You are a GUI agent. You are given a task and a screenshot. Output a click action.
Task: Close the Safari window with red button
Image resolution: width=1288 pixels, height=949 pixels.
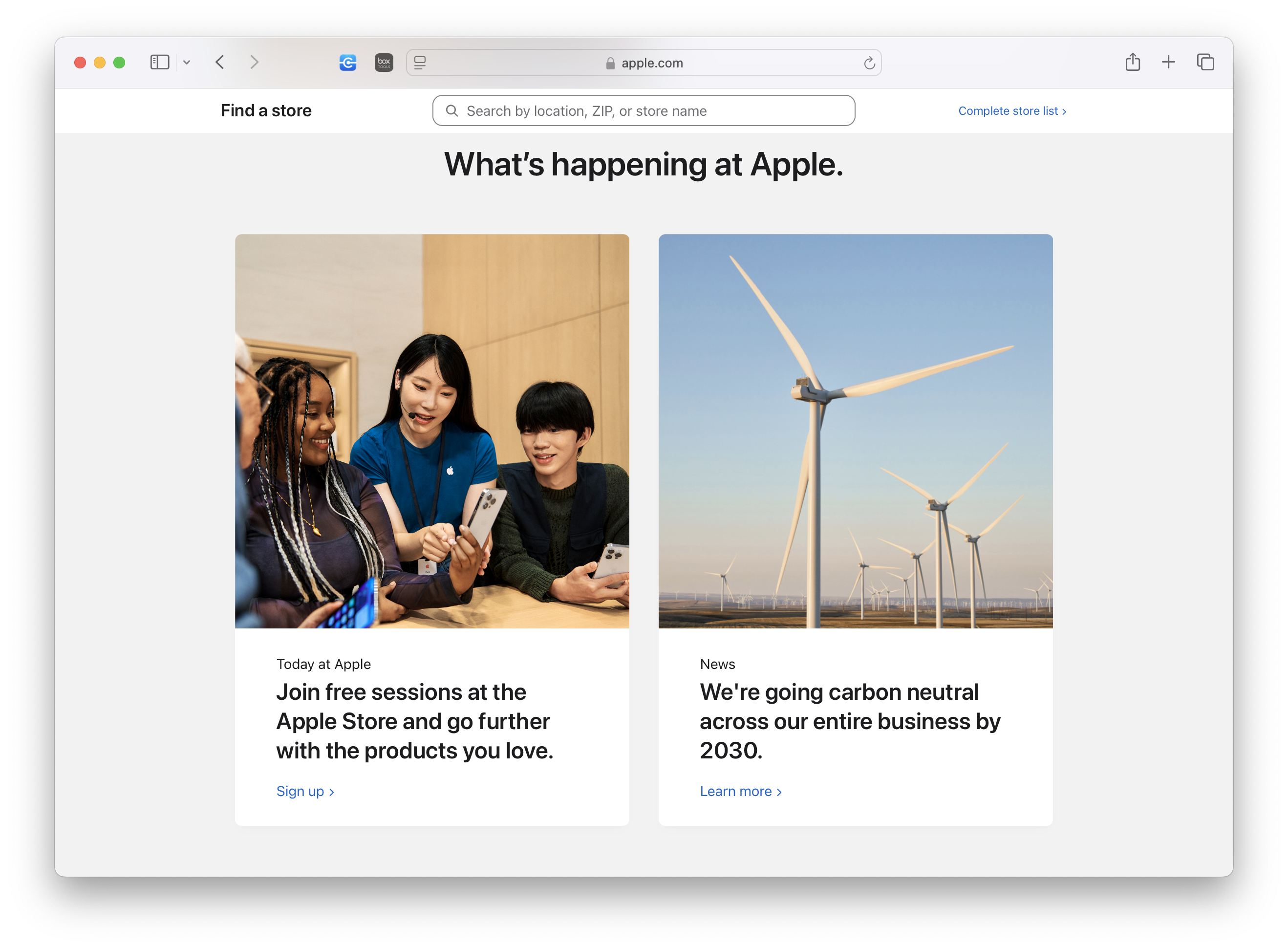point(81,63)
